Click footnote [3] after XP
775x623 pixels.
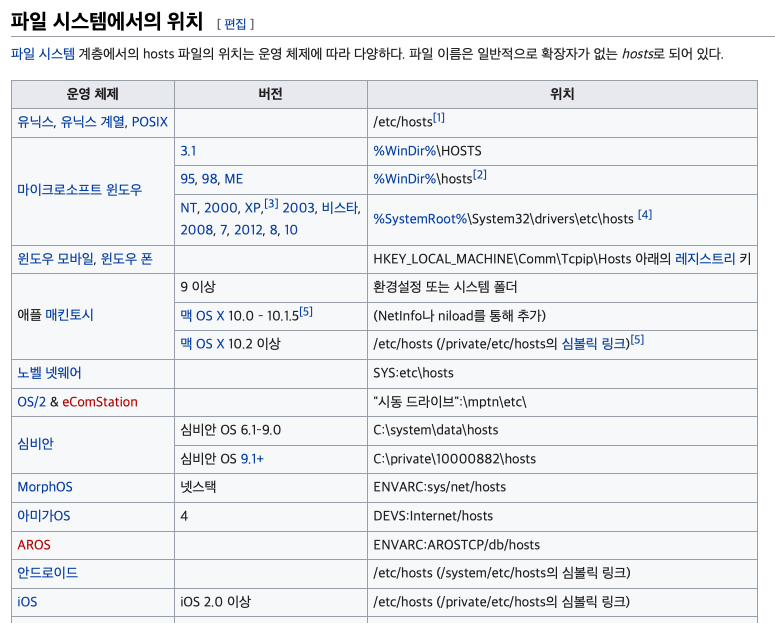271,204
